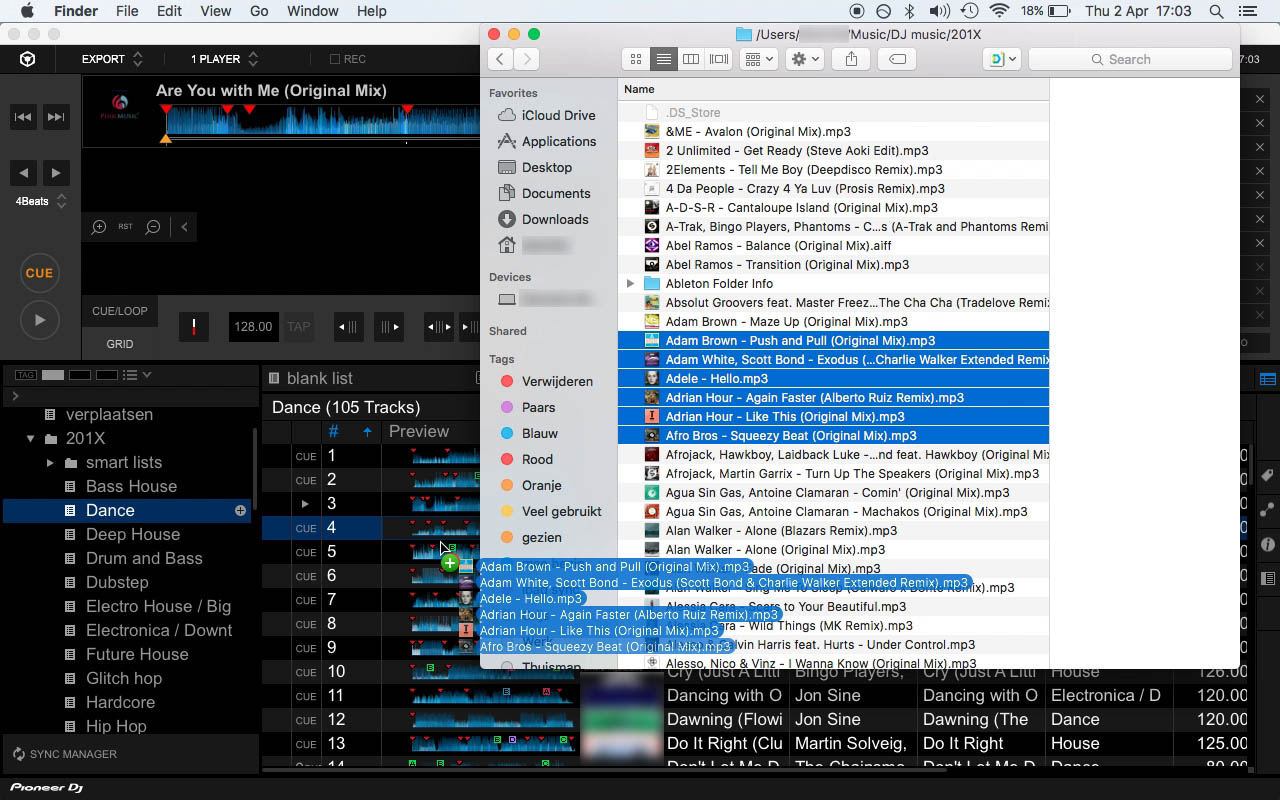This screenshot has height=800, width=1280.
Task: Switch to the CUE/LOOP tab
Action: pos(120,311)
